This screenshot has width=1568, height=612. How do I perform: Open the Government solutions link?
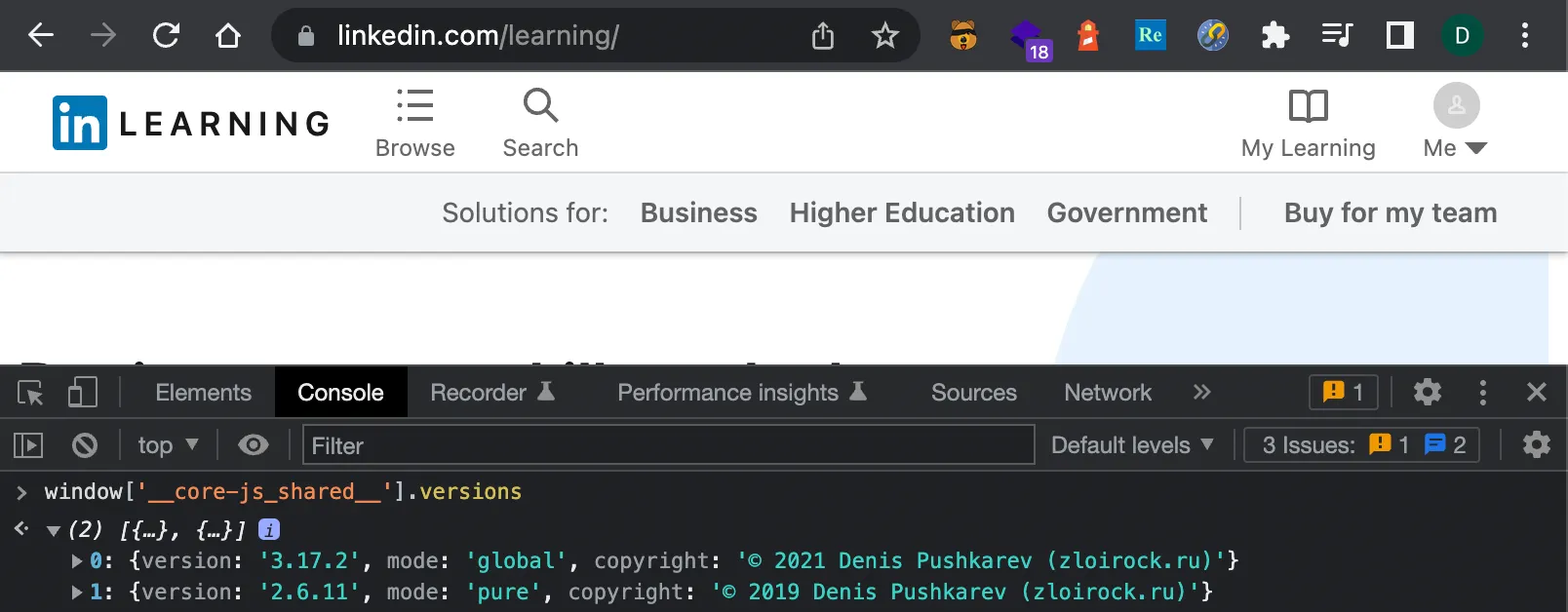click(x=1127, y=212)
